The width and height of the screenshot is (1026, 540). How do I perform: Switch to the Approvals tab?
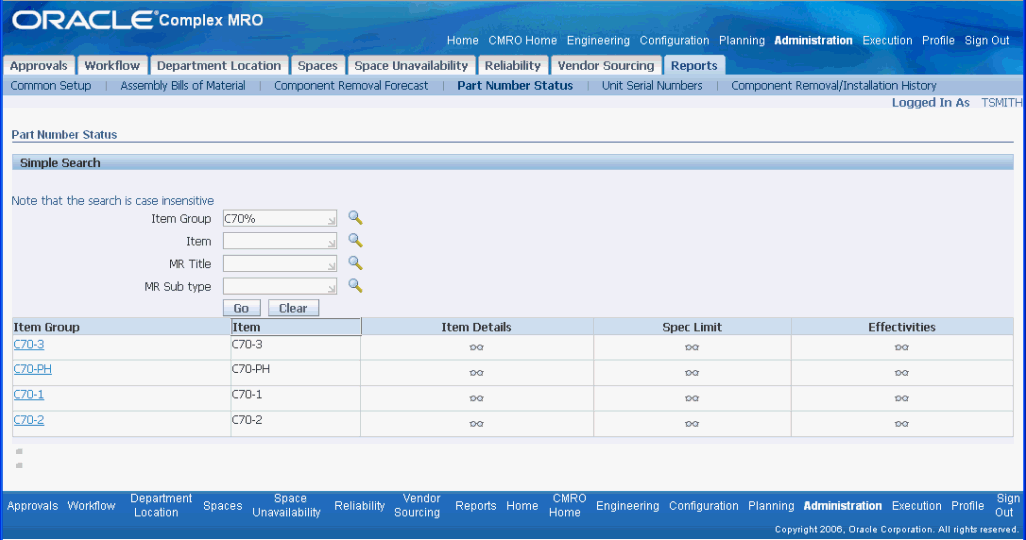click(x=39, y=65)
